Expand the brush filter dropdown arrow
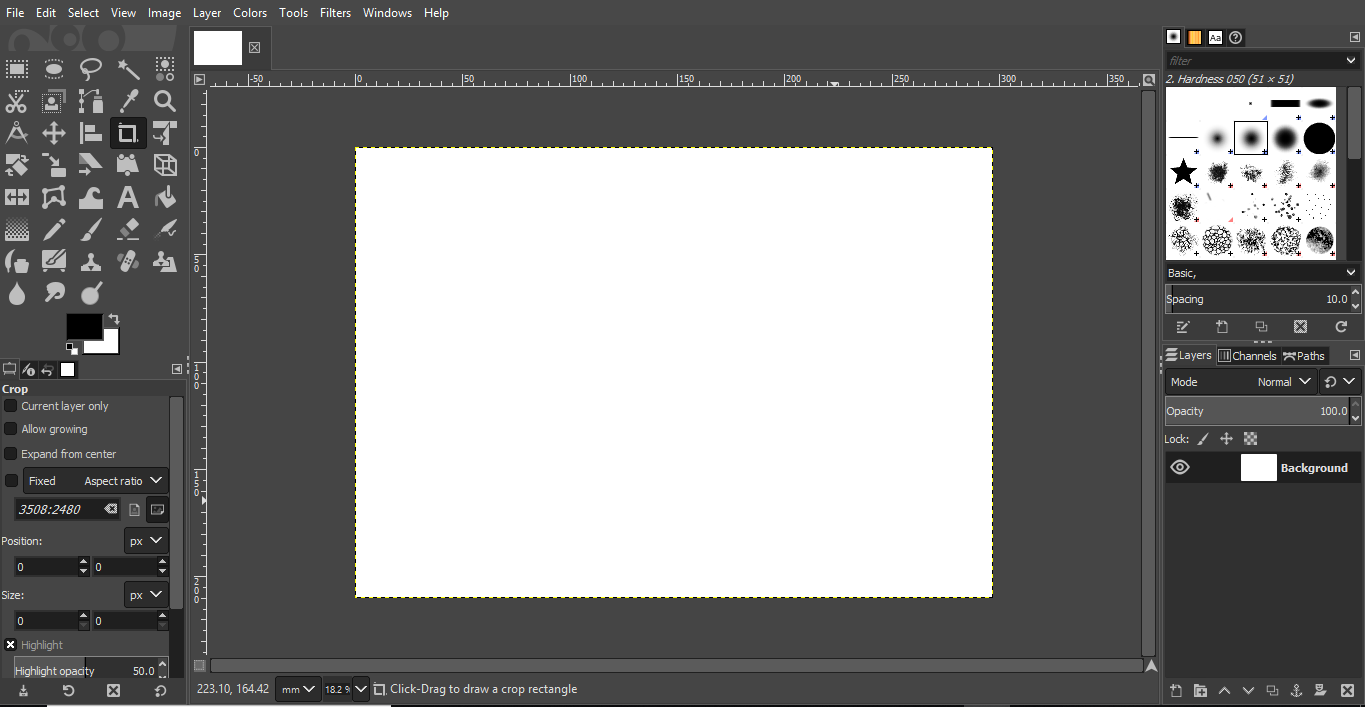 tap(1352, 61)
